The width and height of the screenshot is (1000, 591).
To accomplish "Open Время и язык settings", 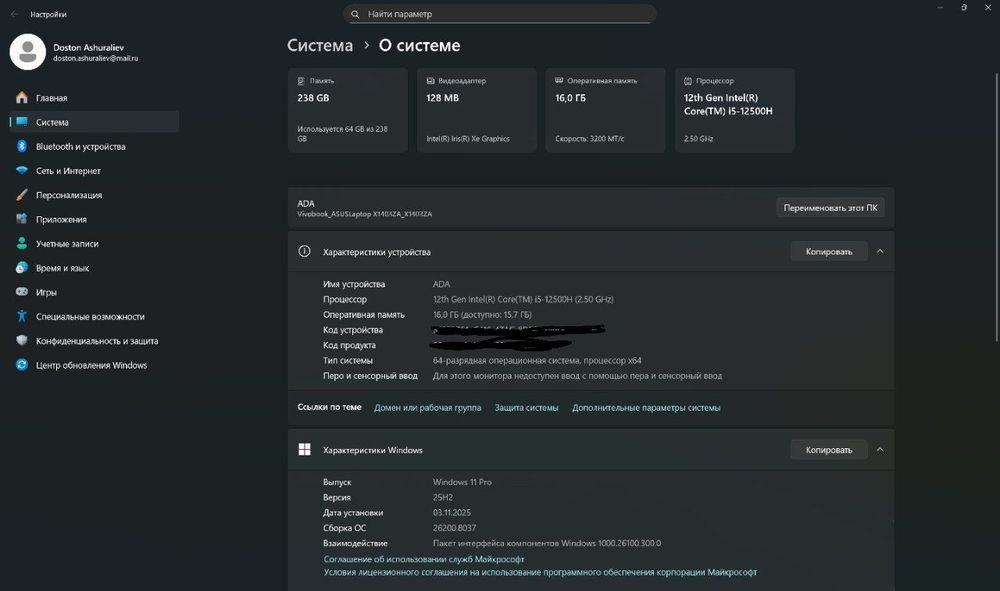I will tap(94, 267).
